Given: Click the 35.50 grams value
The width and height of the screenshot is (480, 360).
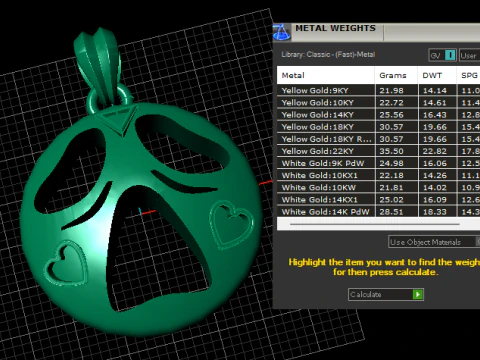Looking at the screenshot, I should click(x=391, y=151).
